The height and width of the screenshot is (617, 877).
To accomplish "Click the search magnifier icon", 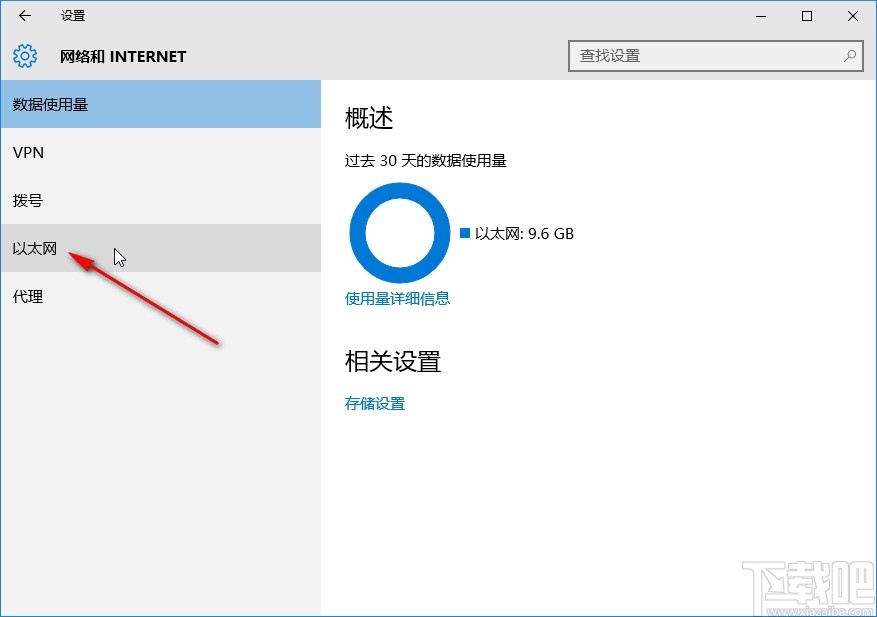I will click(849, 56).
